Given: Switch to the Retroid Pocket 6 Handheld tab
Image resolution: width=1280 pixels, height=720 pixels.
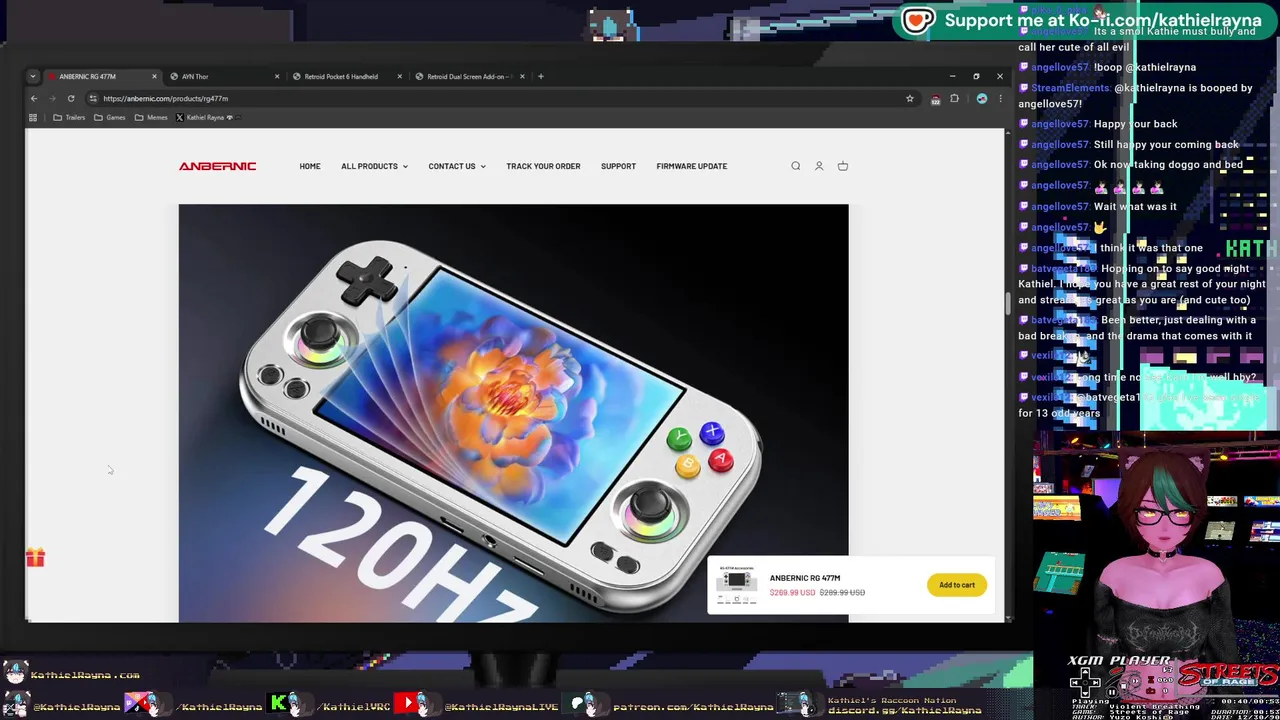Looking at the screenshot, I should coord(346,76).
